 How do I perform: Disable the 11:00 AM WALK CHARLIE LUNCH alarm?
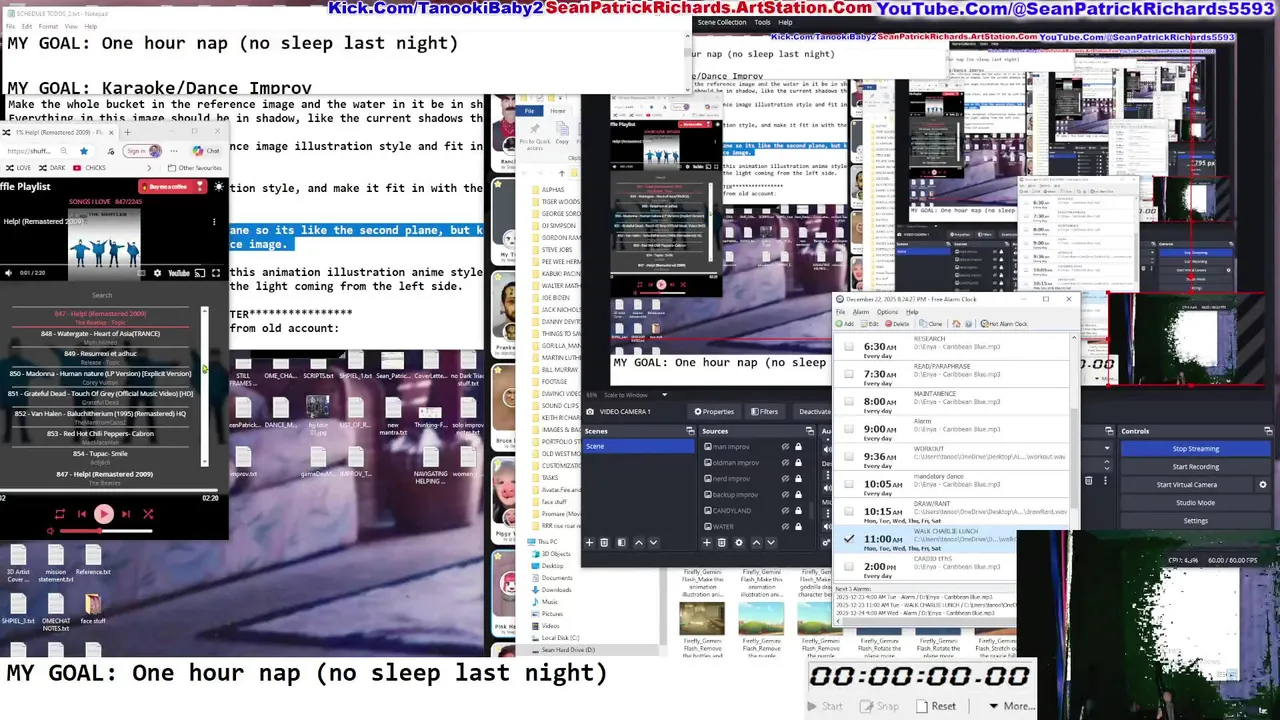coord(849,539)
